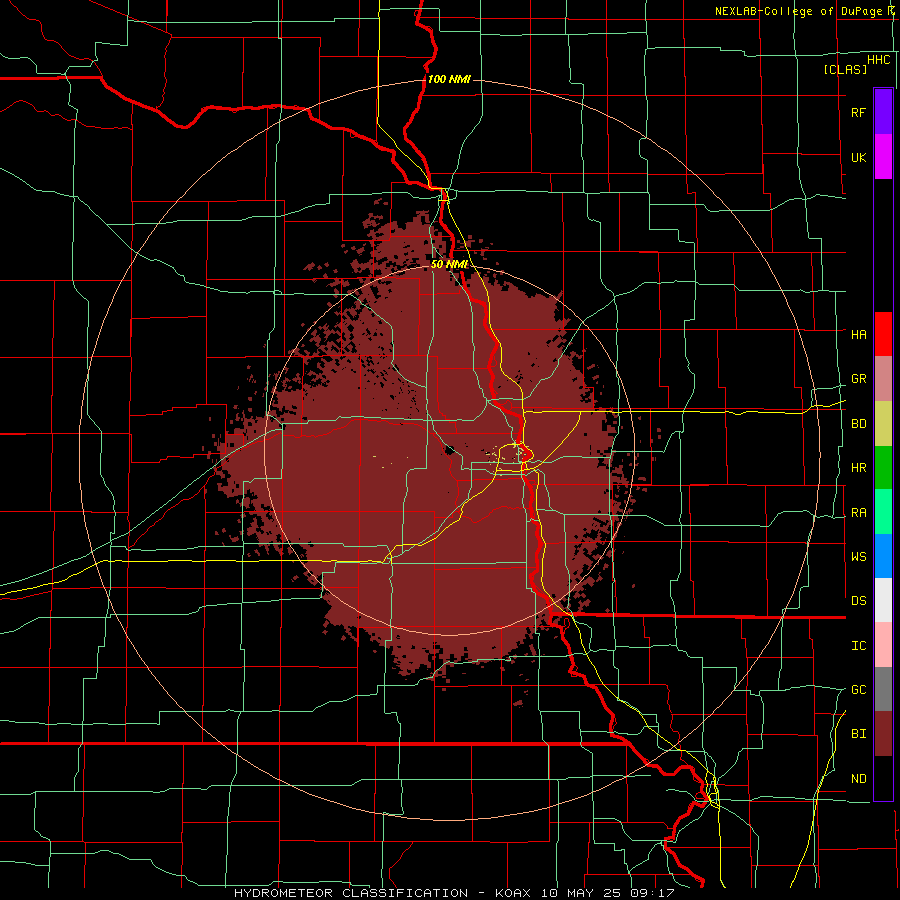Click the HR legend label
The image size is (900, 900).
[x=858, y=468]
